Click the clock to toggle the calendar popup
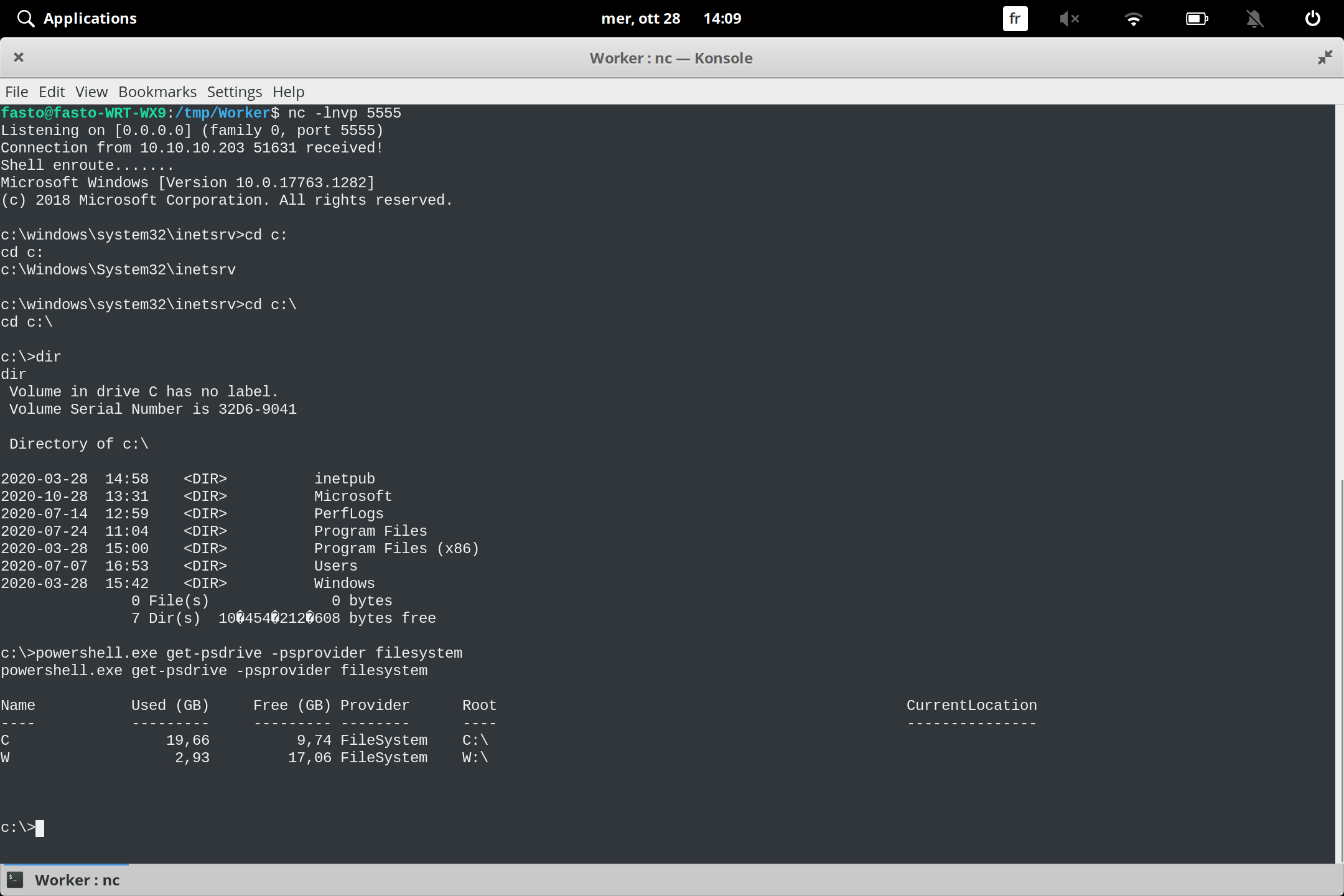Image resolution: width=1344 pixels, height=896 pixels. (722, 18)
